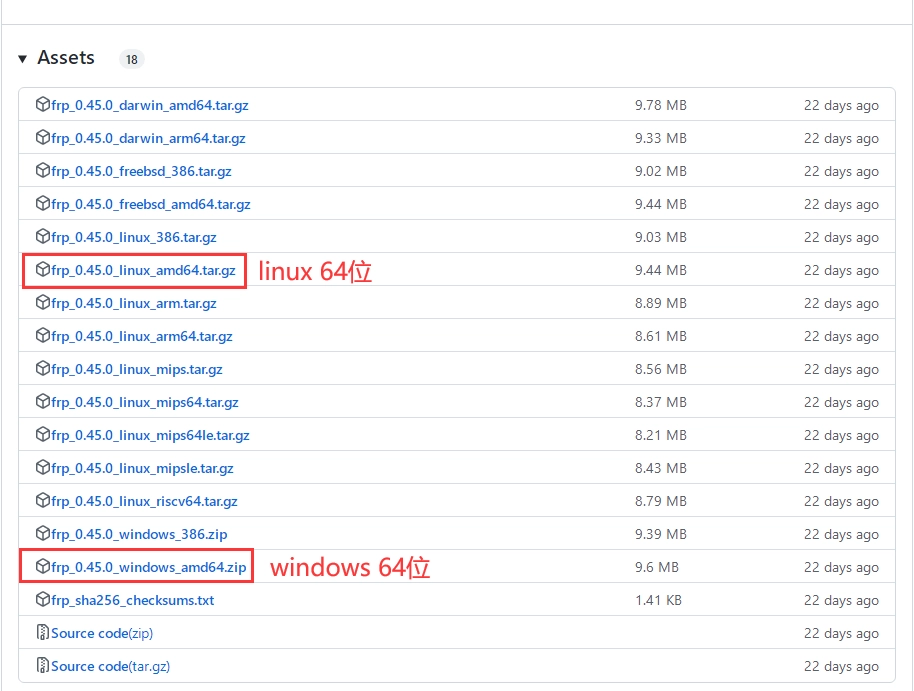Download frp_0.45.0_linux_mips64le.tar.gz
914x691 pixels.
click(x=150, y=436)
